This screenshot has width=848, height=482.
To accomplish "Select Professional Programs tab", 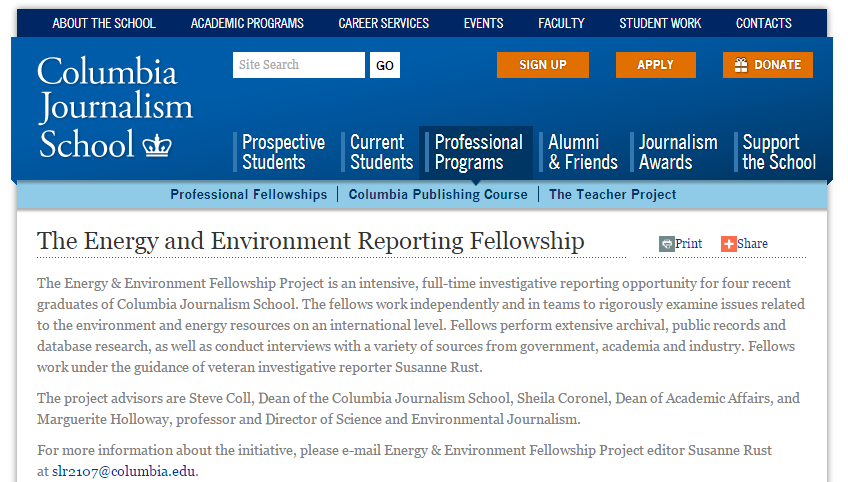I will point(478,152).
